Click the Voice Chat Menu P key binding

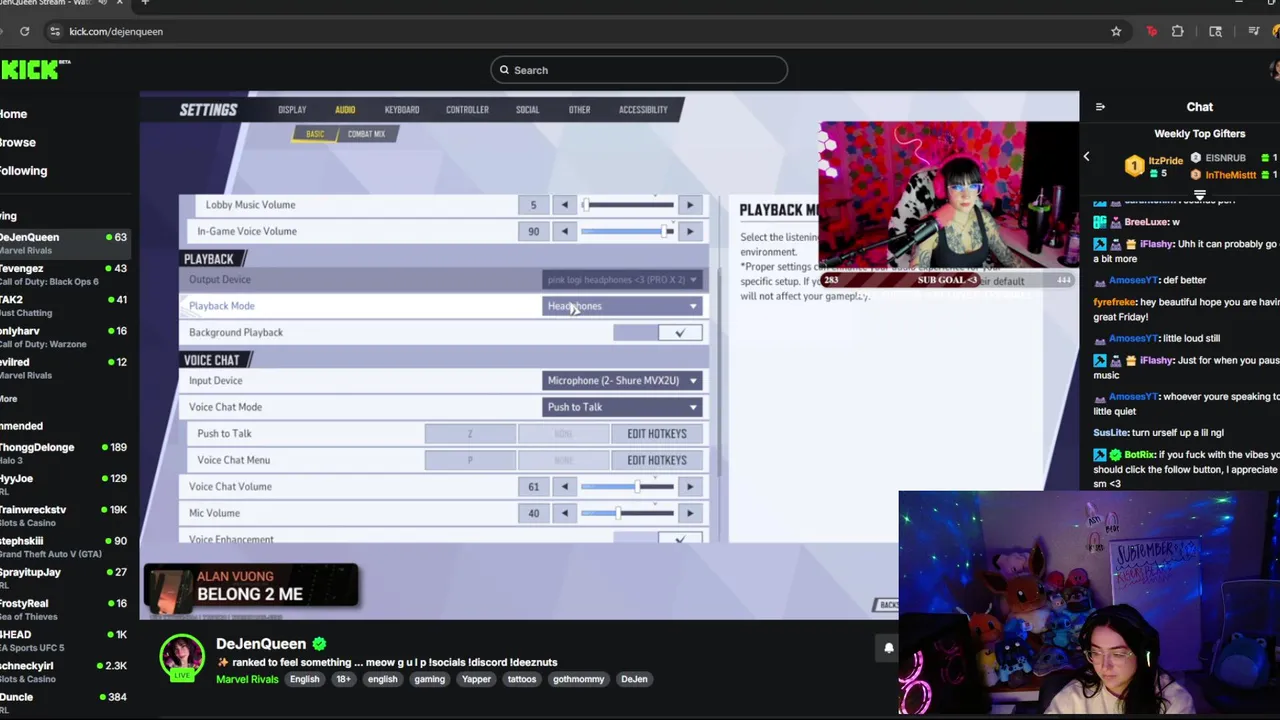pos(470,460)
